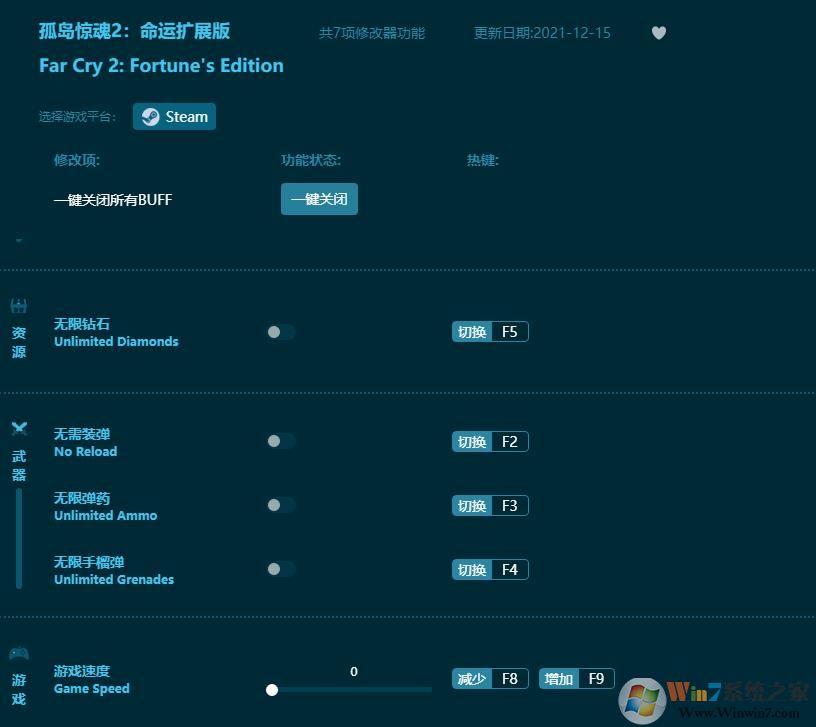816x727 pixels.
Task: Click the Steam logo icon on the platform button
Action: (150, 116)
